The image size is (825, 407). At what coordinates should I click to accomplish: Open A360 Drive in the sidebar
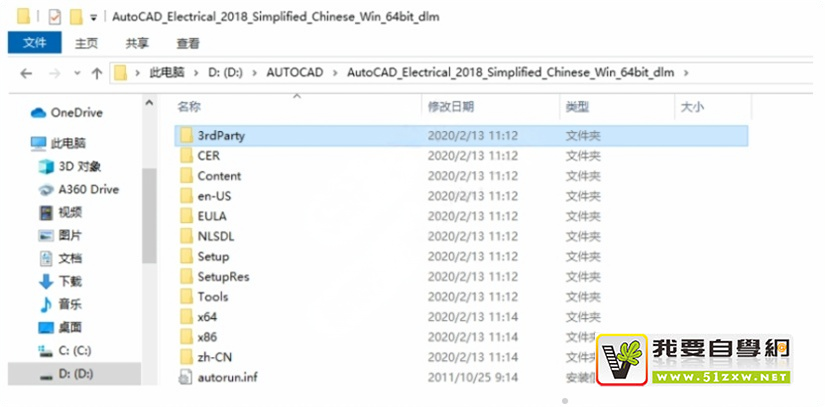[79, 189]
